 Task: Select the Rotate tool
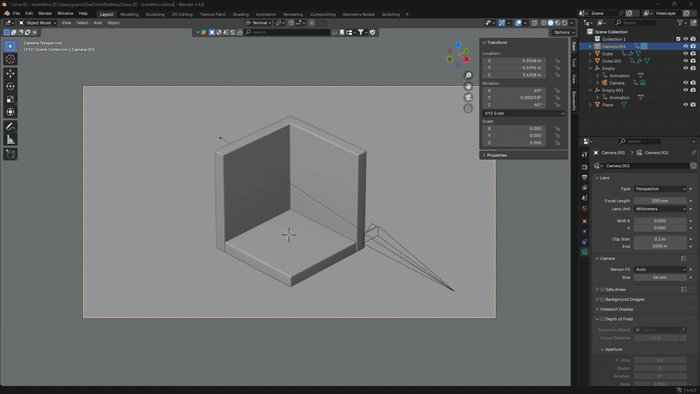10,86
